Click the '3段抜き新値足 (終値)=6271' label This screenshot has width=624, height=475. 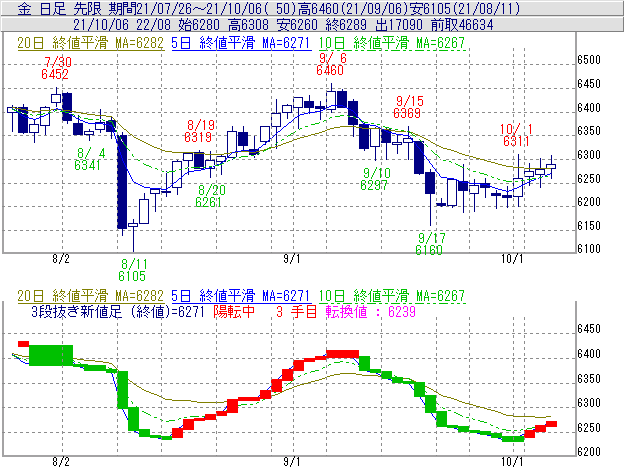[x=118, y=311]
